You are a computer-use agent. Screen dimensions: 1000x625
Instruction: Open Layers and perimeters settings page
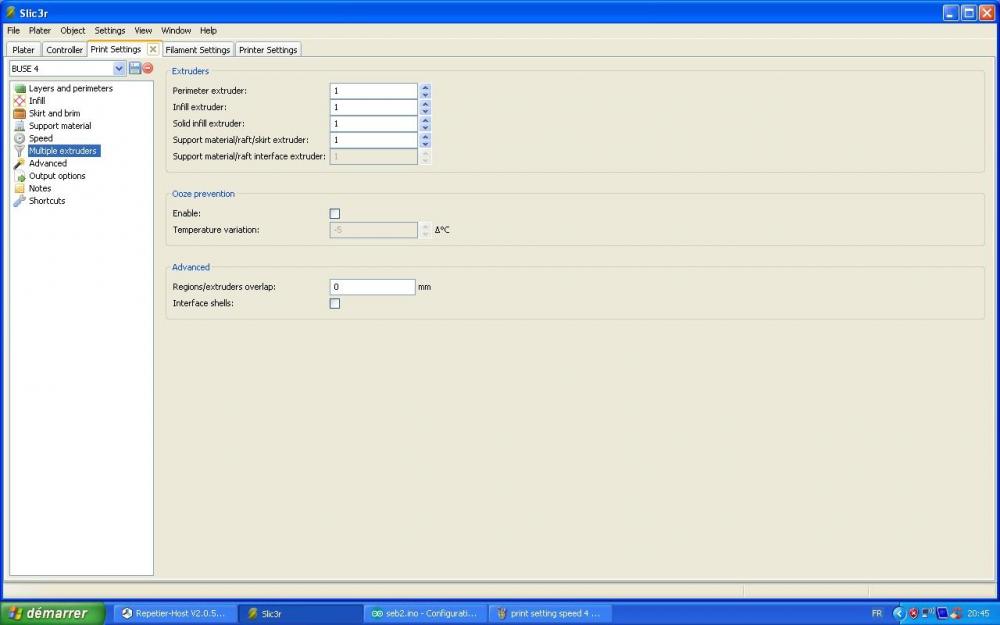(71, 89)
